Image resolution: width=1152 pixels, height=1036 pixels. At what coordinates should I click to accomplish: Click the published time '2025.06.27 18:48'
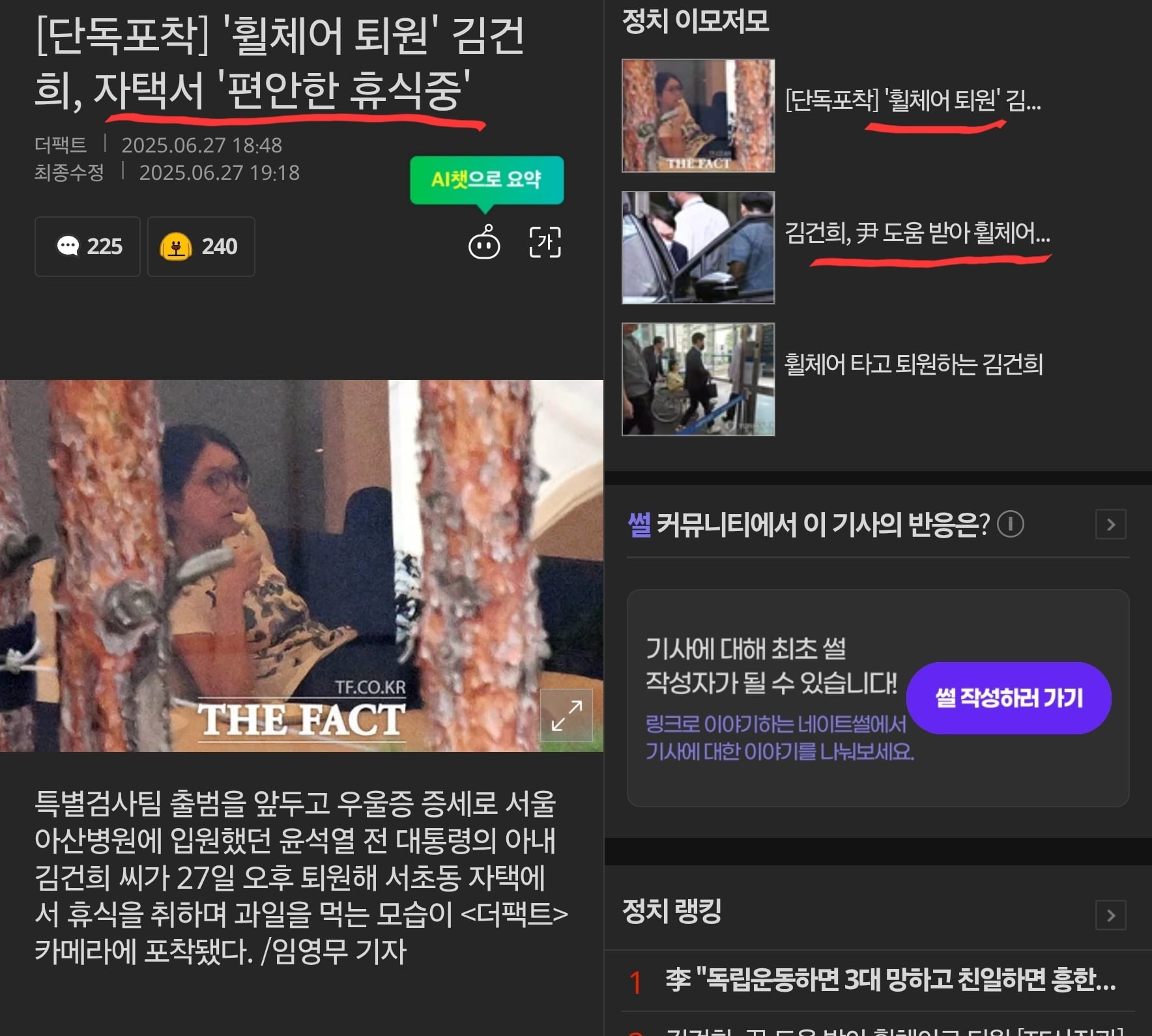[x=202, y=145]
